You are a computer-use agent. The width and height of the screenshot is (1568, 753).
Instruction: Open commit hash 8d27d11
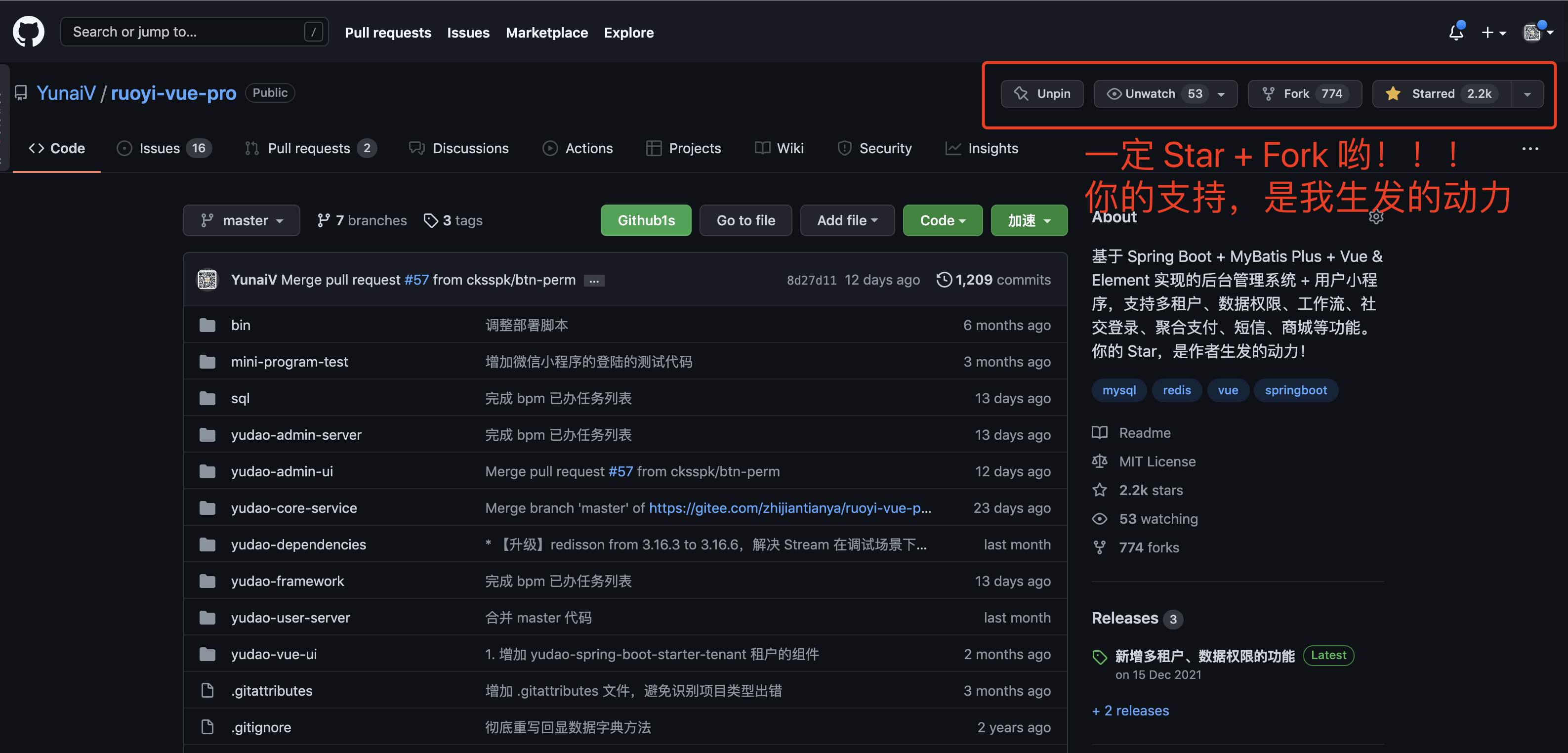pyautogui.click(x=811, y=280)
